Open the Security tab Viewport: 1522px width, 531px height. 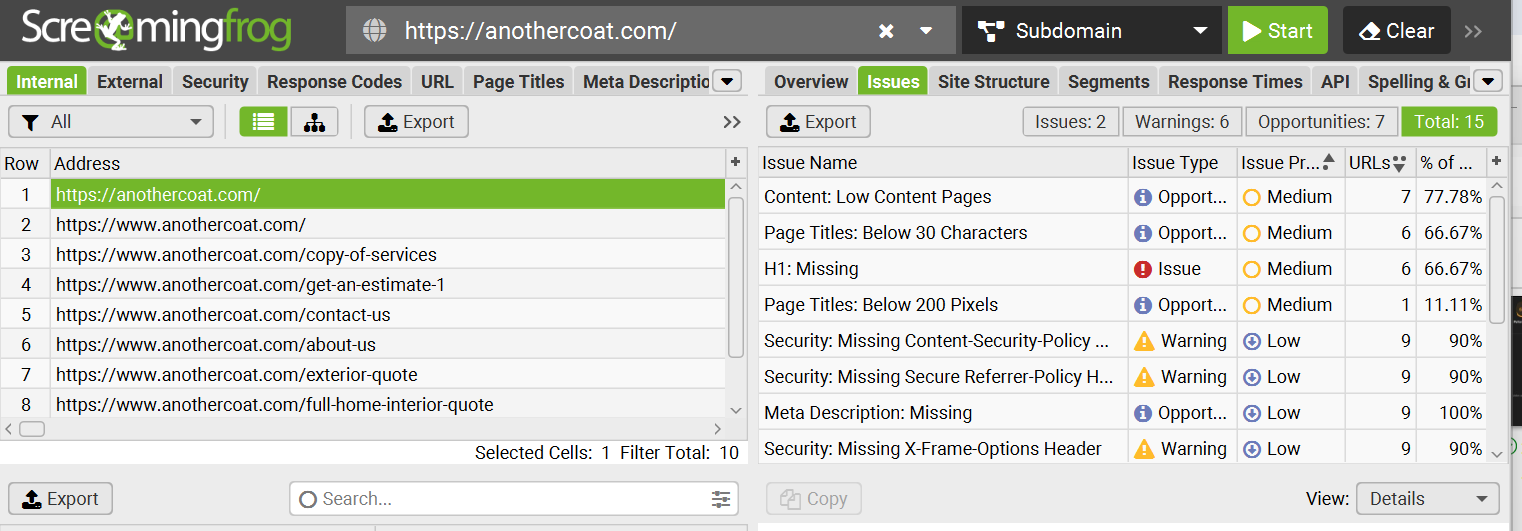click(215, 81)
